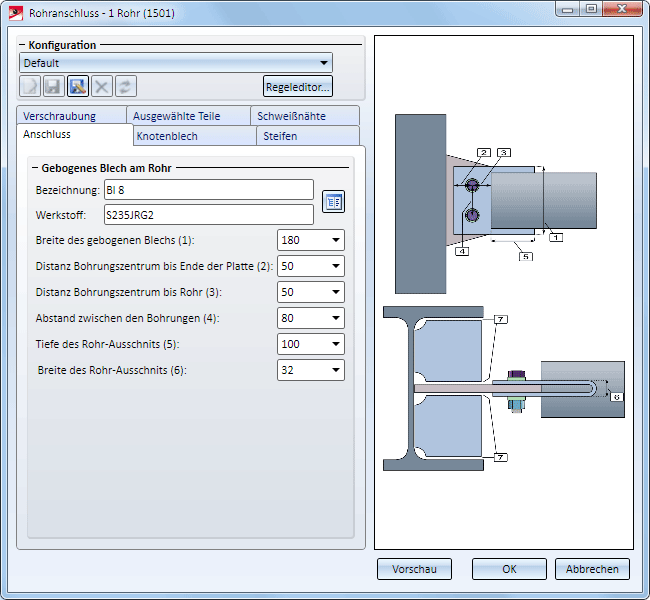The height and width of the screenshot is (600, 650).
Task: Expand Breite des gebogenen Blechs dropdown
Action: (x=334, y=241)
